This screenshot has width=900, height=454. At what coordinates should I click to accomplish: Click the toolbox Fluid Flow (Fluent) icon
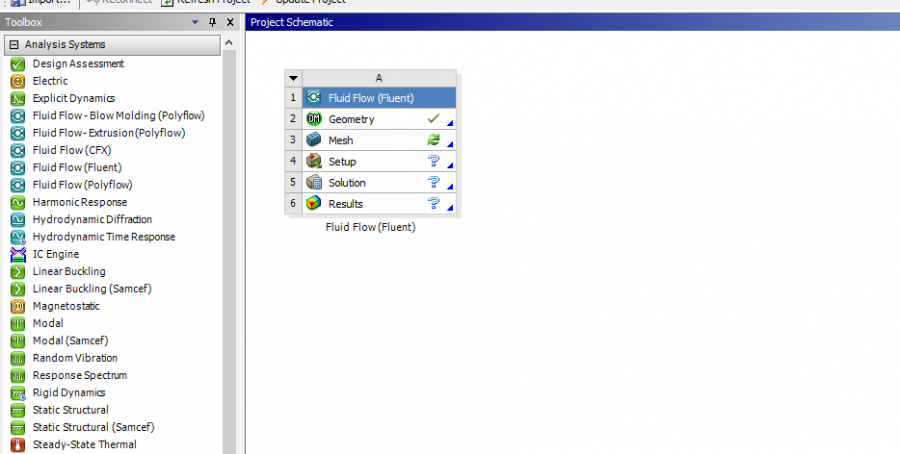pos(18,168)
